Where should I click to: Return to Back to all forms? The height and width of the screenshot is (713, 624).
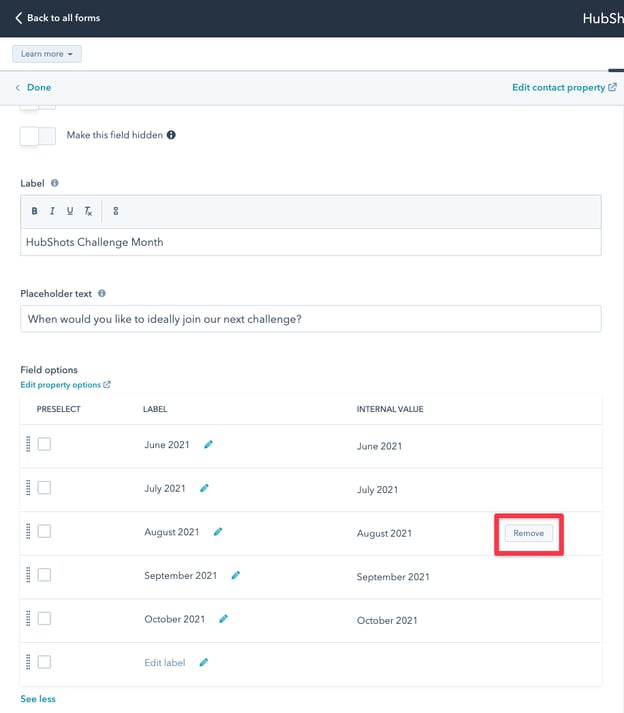click(x=58, y=18)
